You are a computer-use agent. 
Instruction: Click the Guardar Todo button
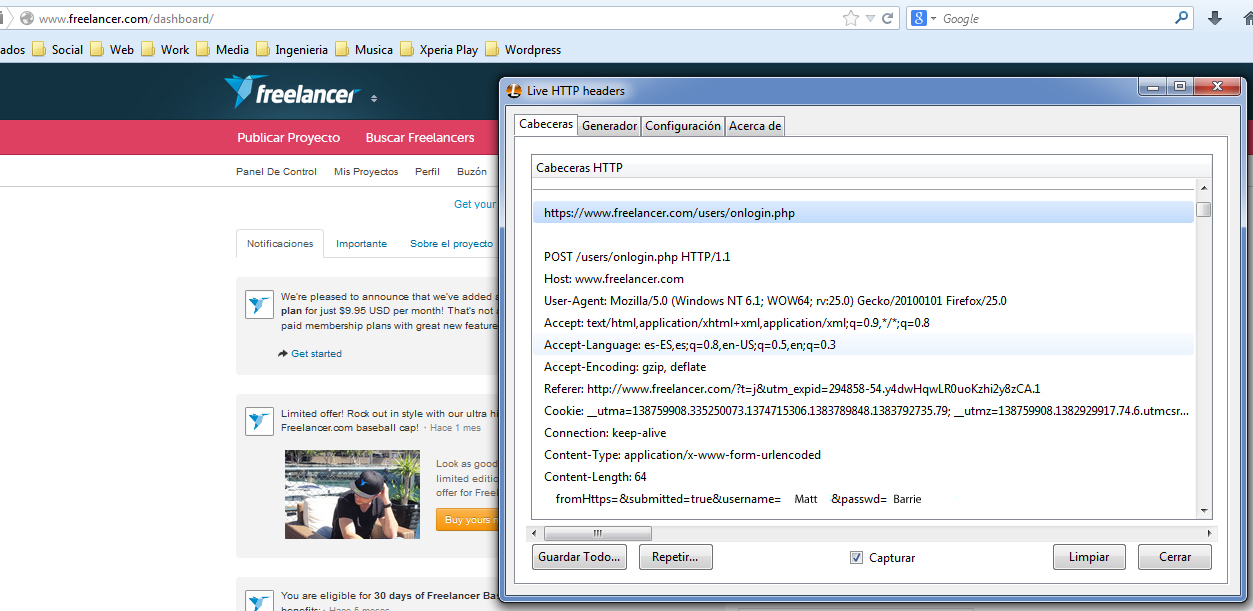580,557
